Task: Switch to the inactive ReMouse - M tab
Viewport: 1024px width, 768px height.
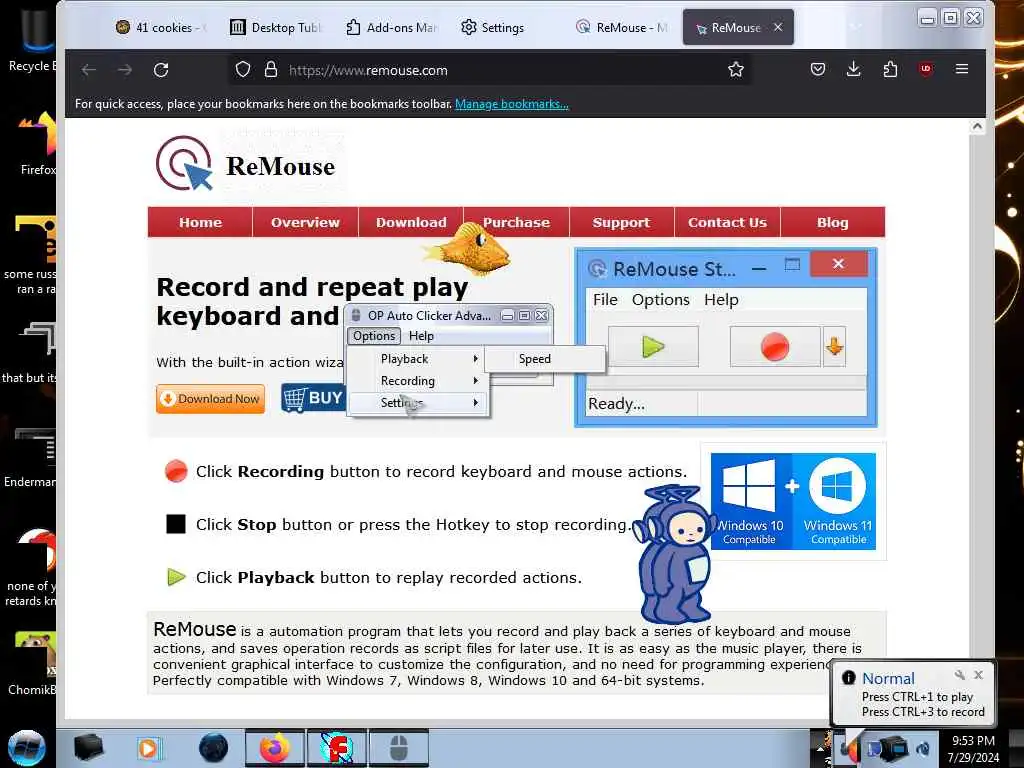Action: 621,27
